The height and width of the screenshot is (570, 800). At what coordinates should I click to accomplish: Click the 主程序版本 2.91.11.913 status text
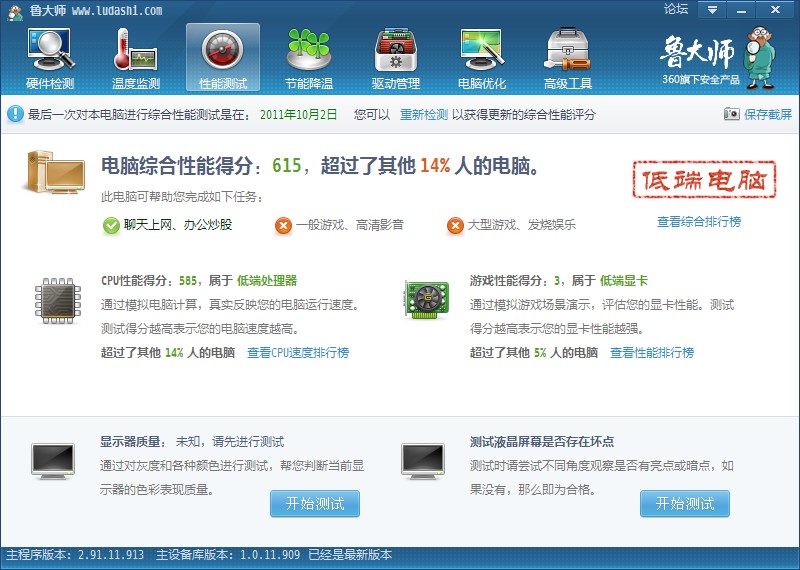[75, 555]
